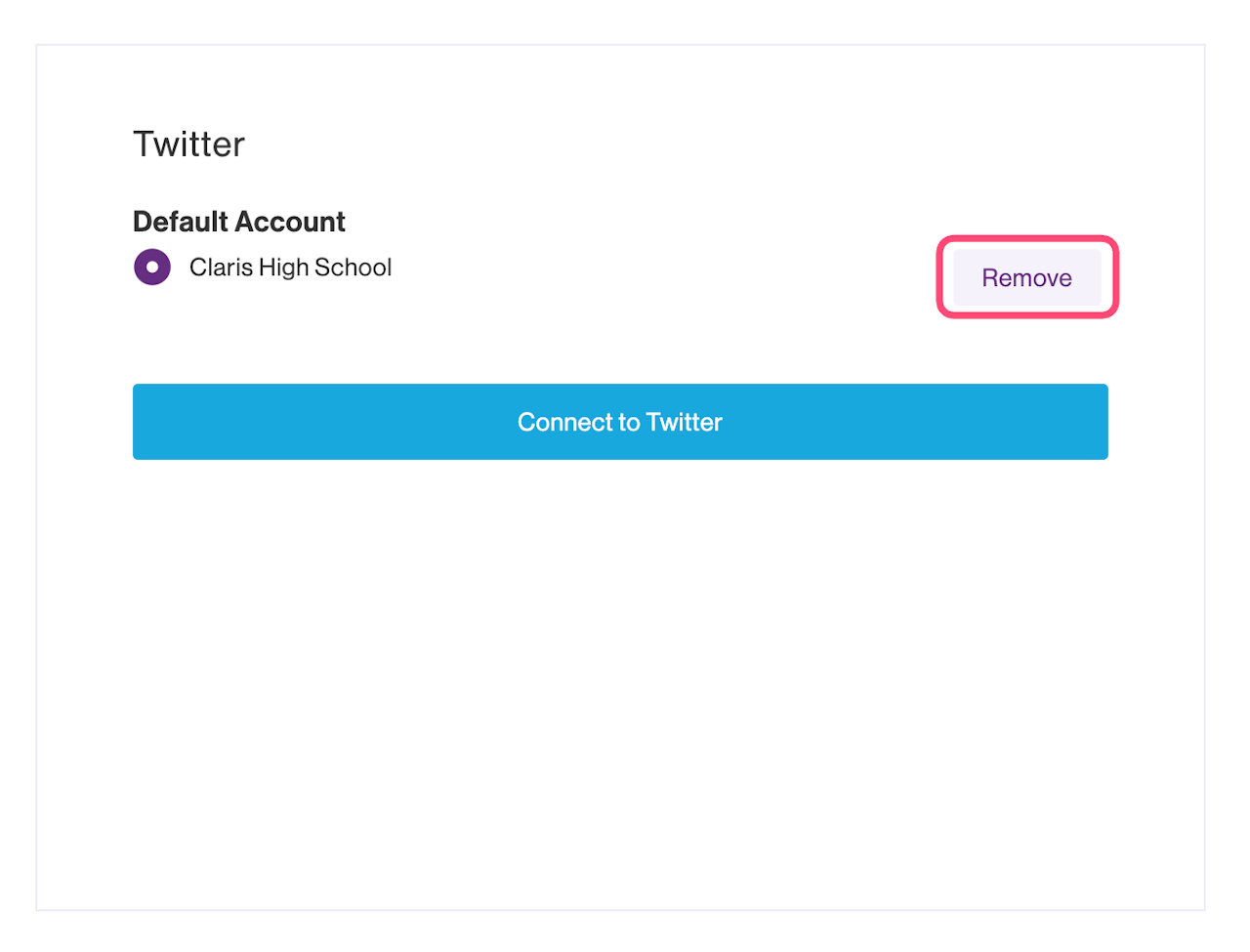The width and height of the screenshot is (1250, 952).
Task: Click the Twitter section heading
Action: pos(188,145)
